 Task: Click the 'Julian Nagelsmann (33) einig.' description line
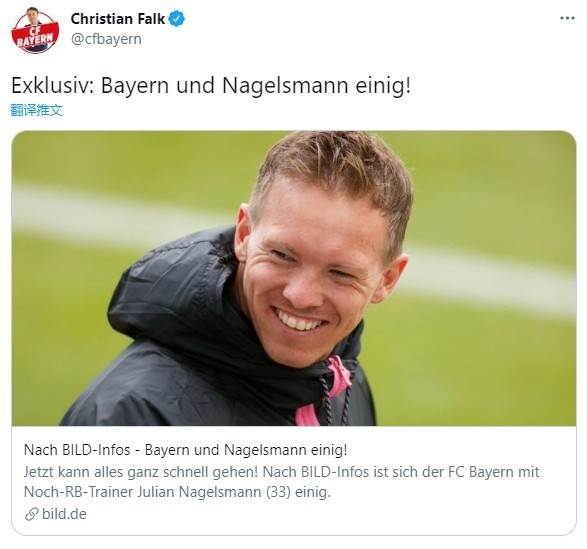point(234,492)
